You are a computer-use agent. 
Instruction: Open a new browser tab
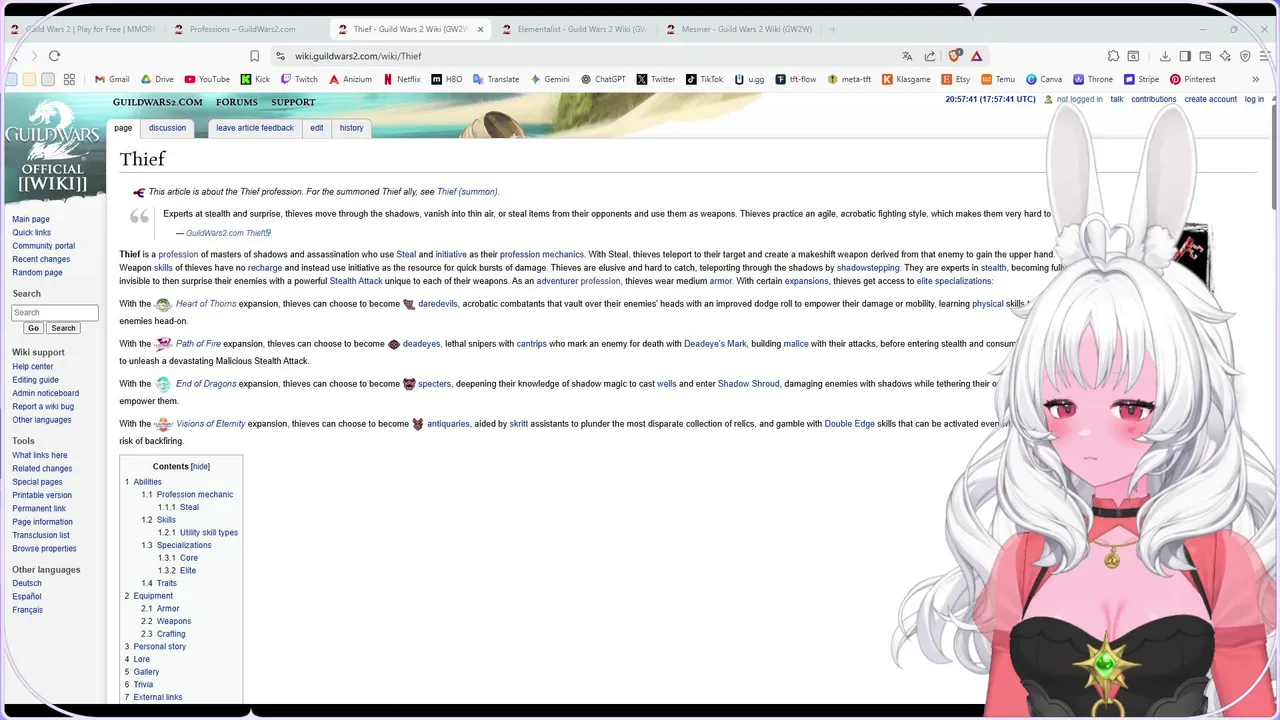pos(833,29)
